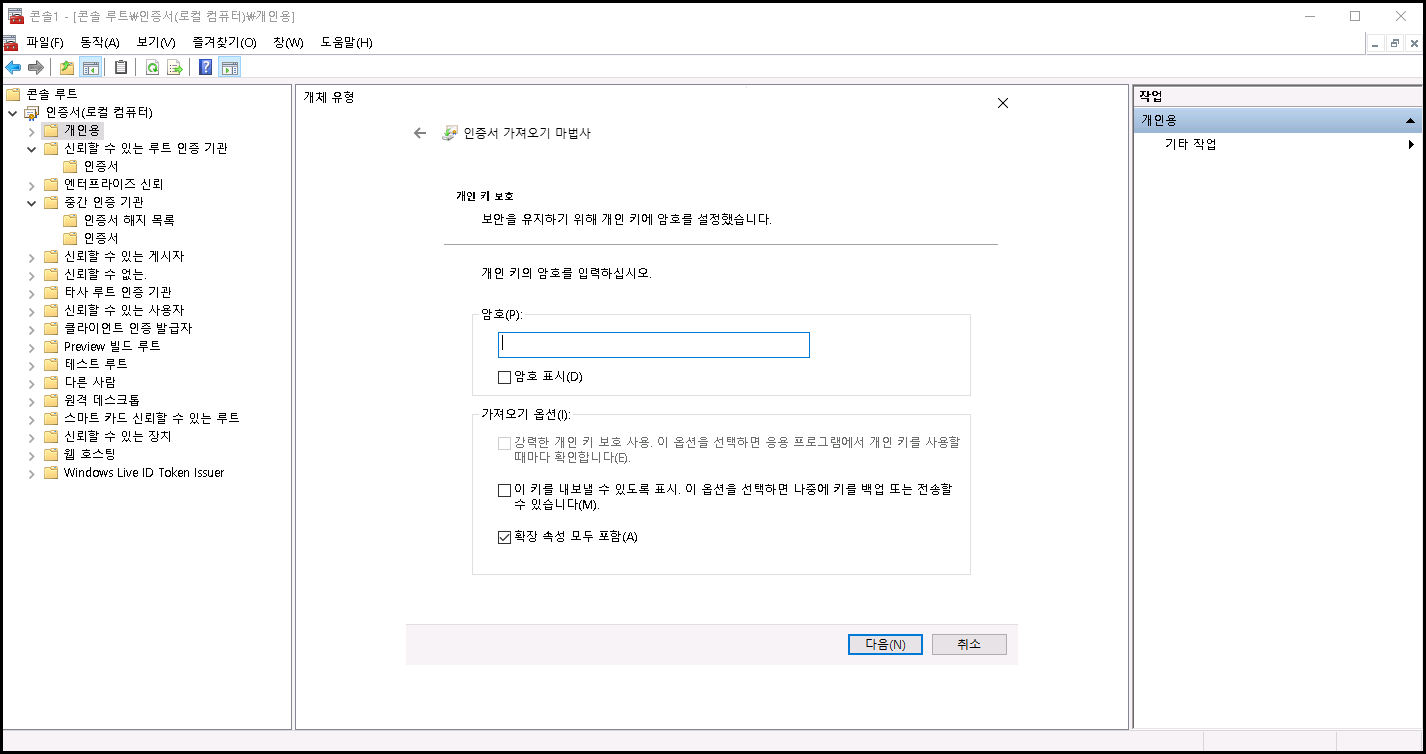Expand the 스마트 카드 신뢰할 수 있는 루트 node

coord(31,418)
